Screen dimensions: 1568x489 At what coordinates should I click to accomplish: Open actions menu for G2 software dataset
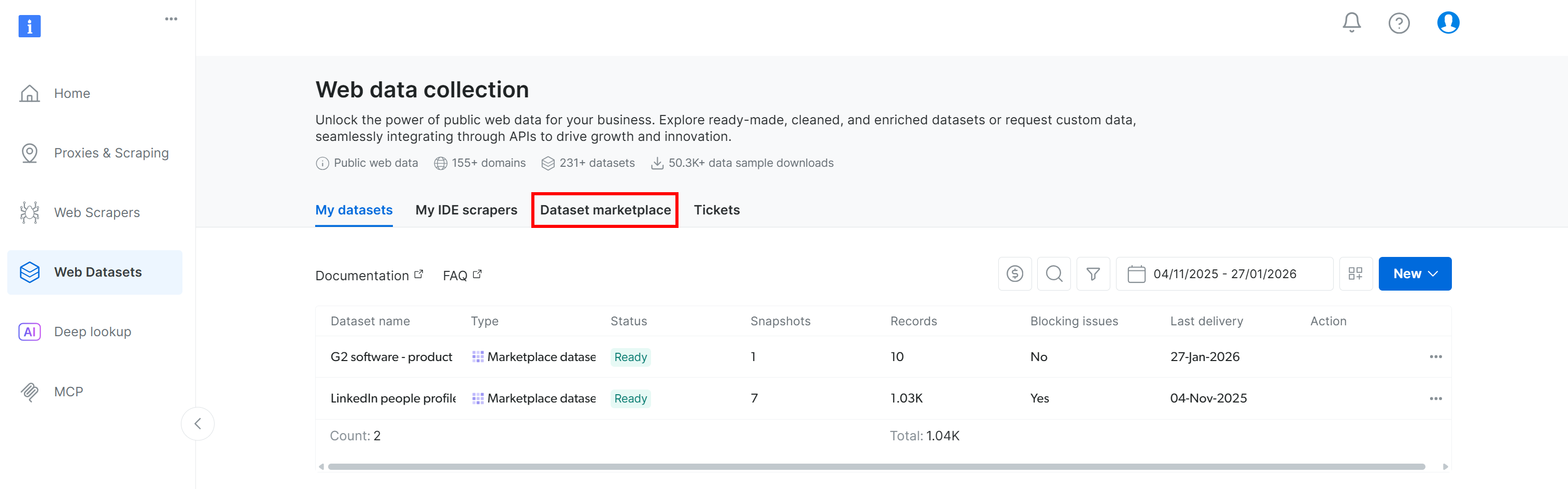[1436, 356]
